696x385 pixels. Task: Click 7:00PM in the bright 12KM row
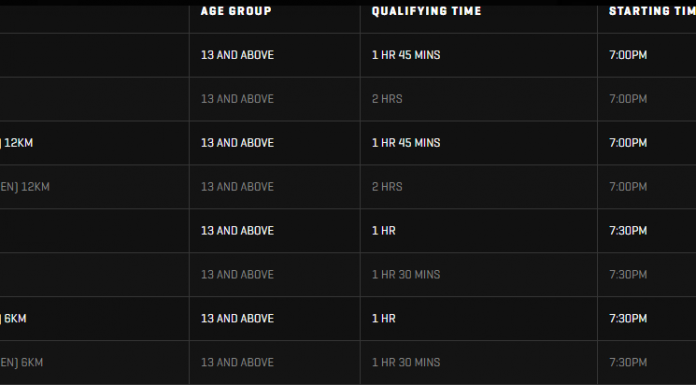tap(628, 143)
